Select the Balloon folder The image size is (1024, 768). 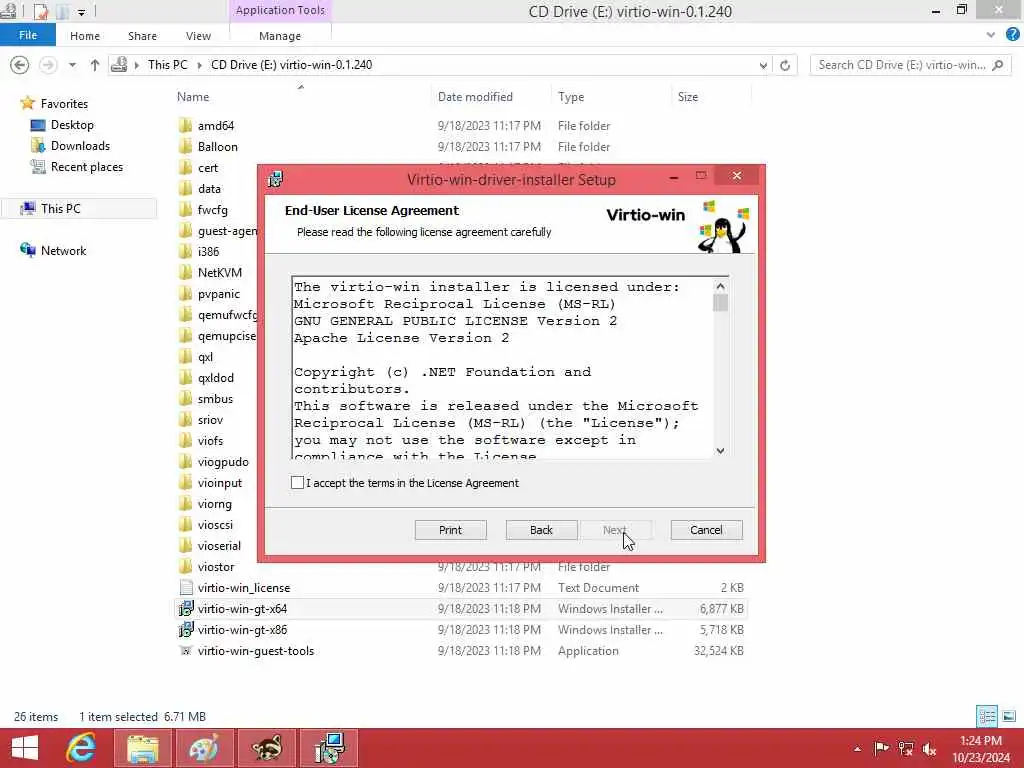(217, 147)
